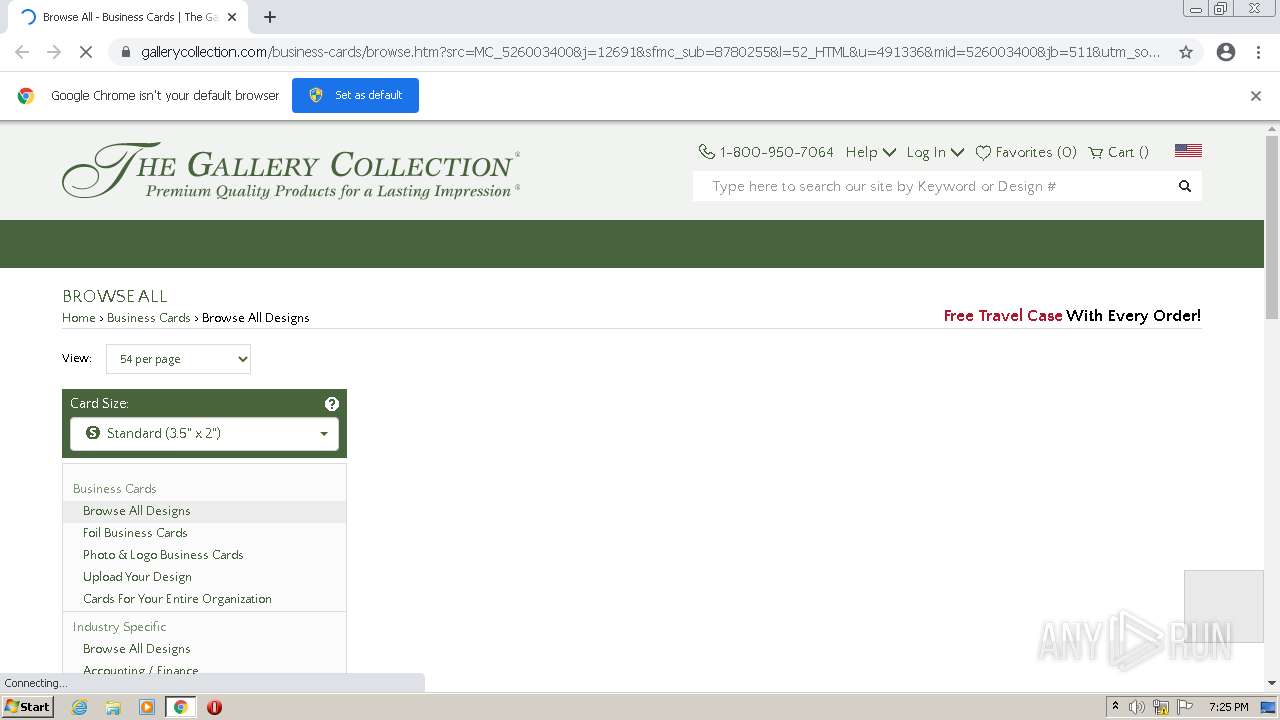The height and width of the screenshot is (720, 1280).
Task: Click Favorites (0) link
Action: (1036, 152)
